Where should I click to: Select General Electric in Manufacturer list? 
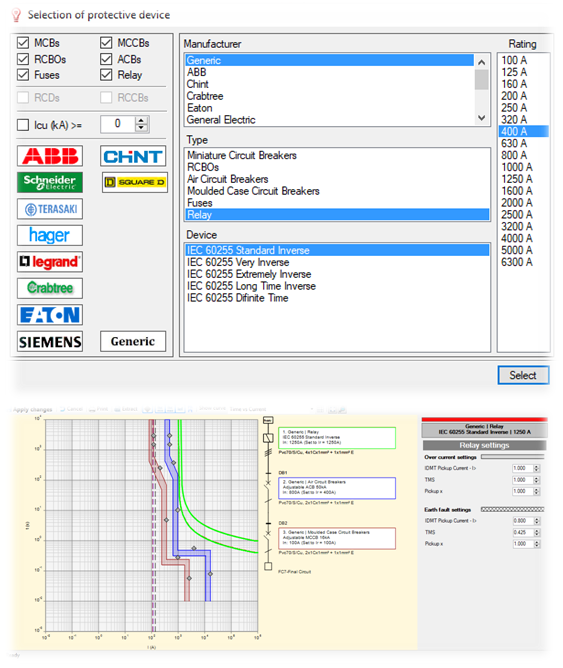(x=330, y=120)
